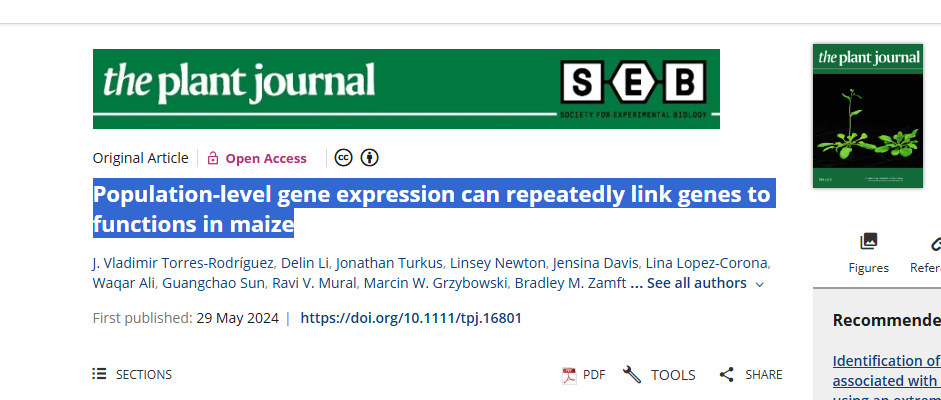Click The Plant Journal green banner

tap(300, 88)
